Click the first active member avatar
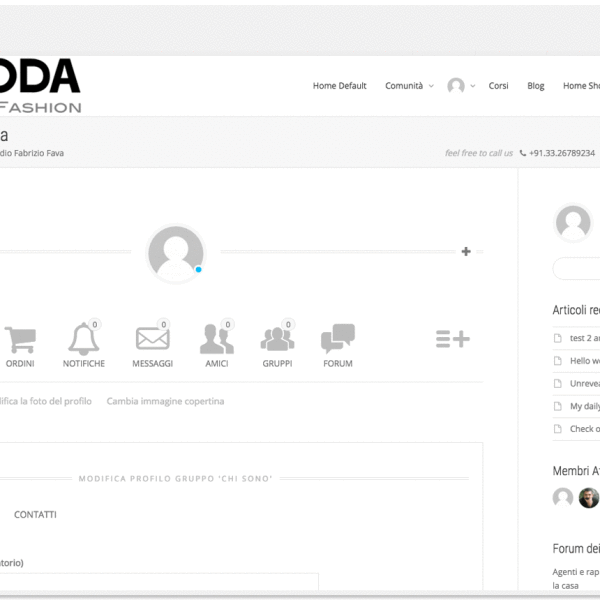Screen dimensions: 600x600 click(563, 498)
